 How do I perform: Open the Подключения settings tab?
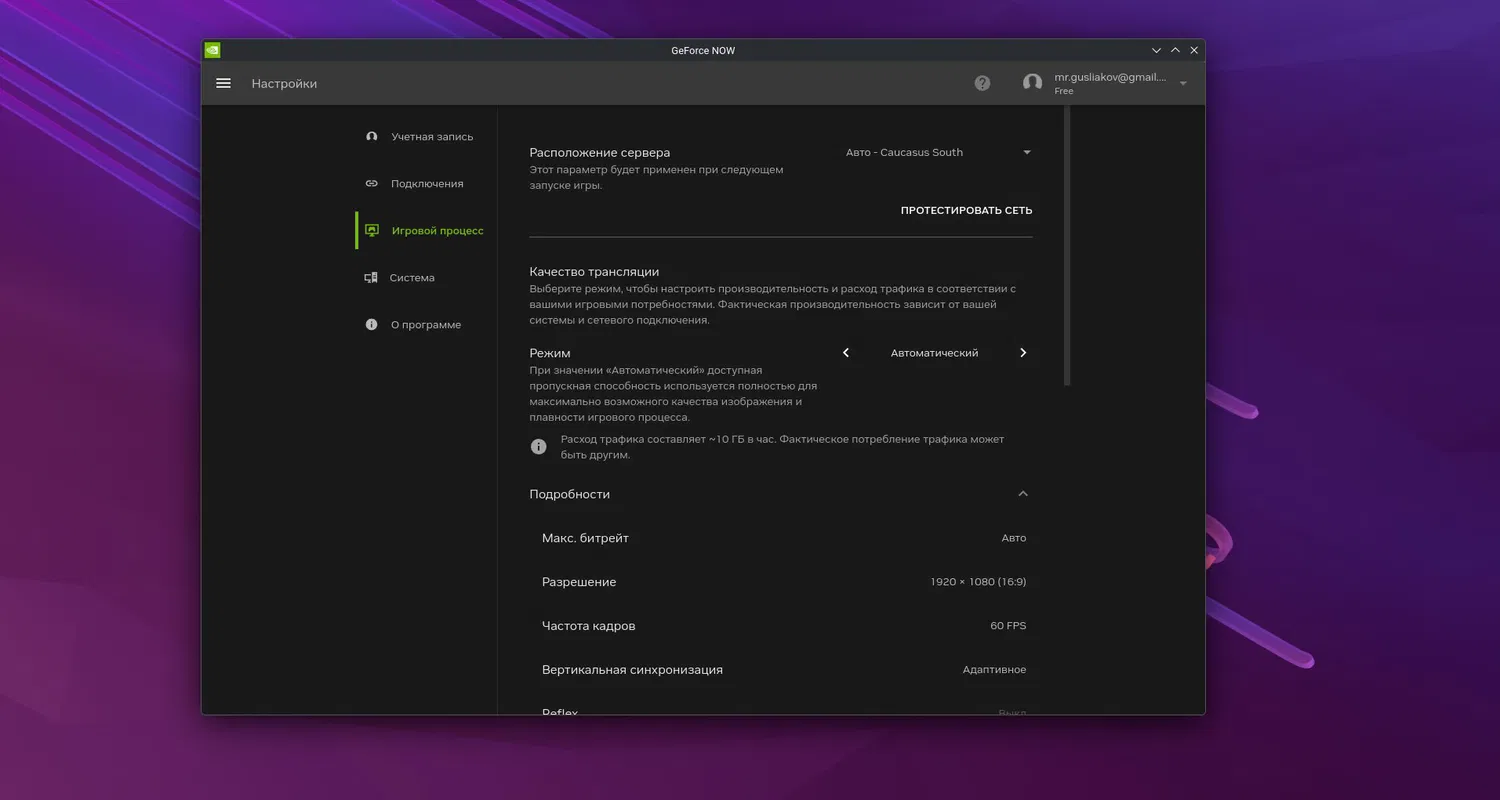425,183
